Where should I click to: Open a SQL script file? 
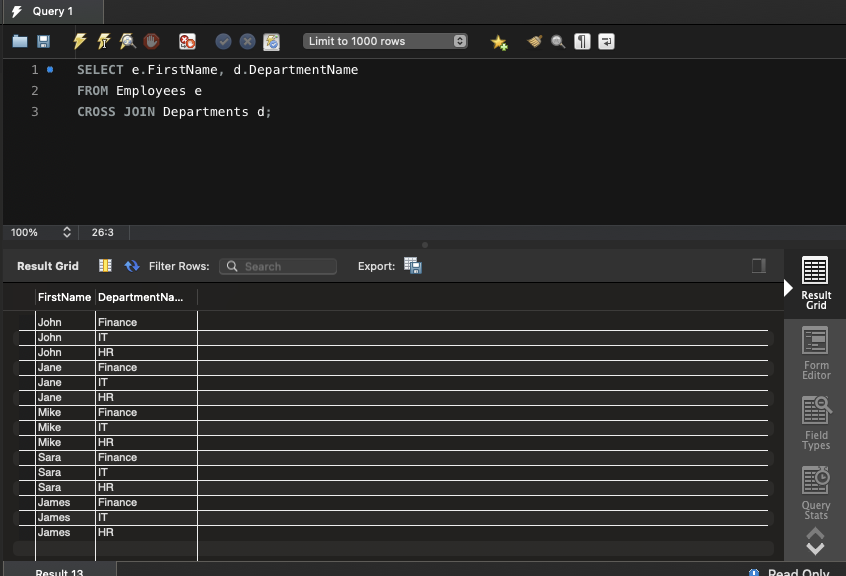tap(20, 42)
